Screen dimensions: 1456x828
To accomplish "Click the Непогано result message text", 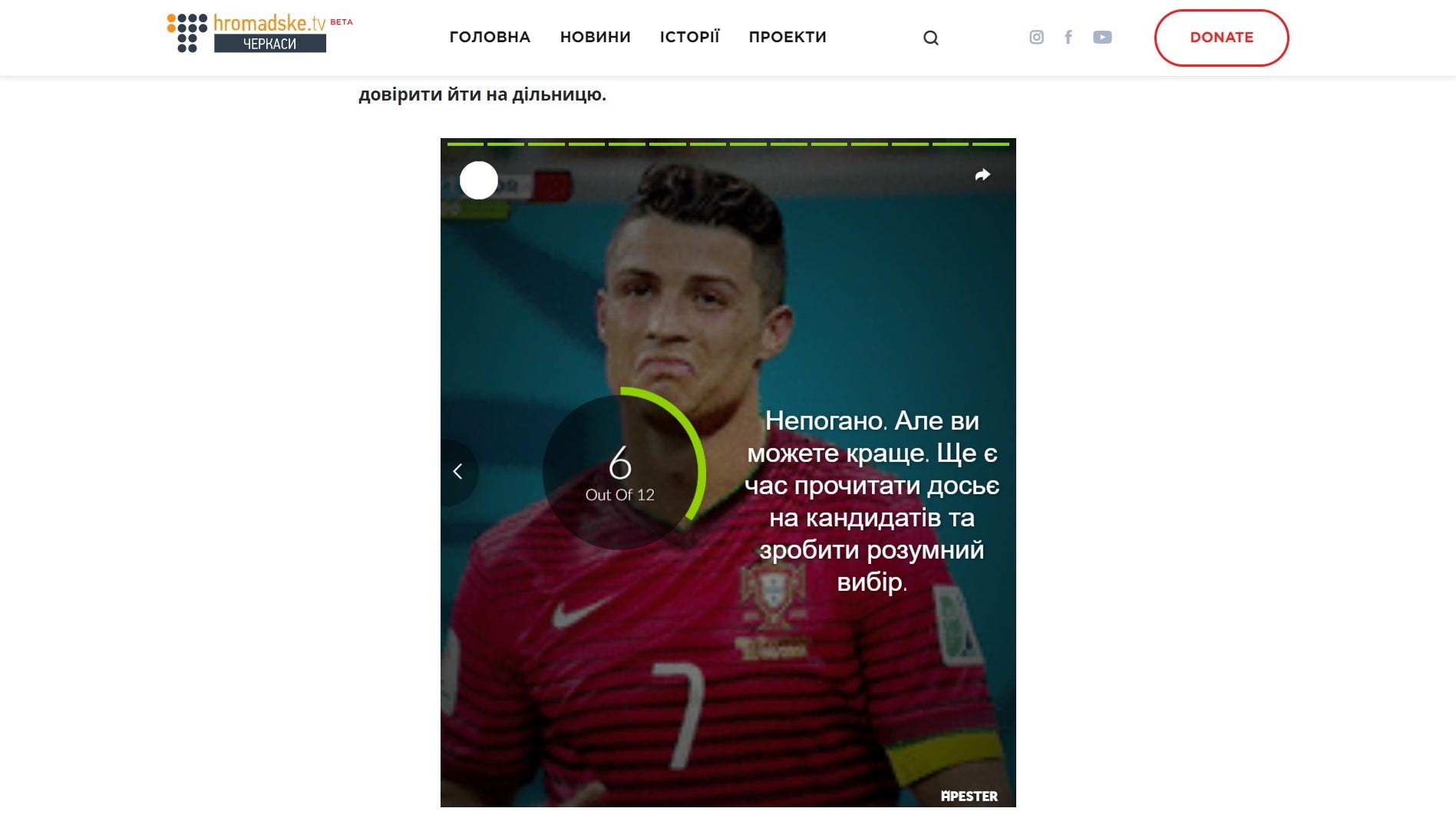I will (x=872, y=501).
